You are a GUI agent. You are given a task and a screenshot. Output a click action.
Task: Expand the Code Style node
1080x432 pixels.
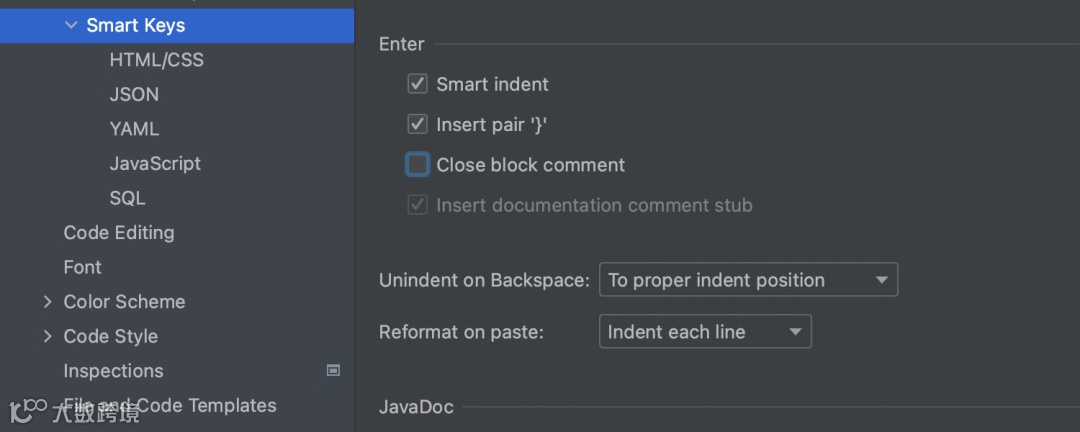[47, 337]
